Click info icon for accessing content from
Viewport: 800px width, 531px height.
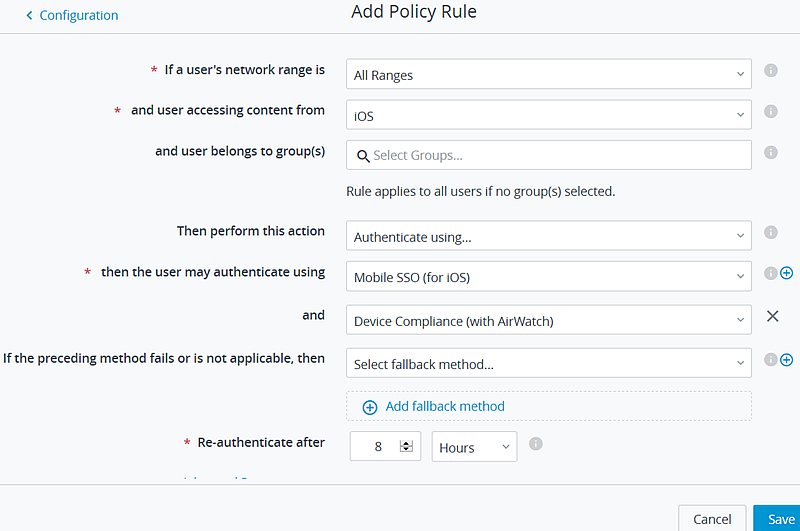[770, 111]
